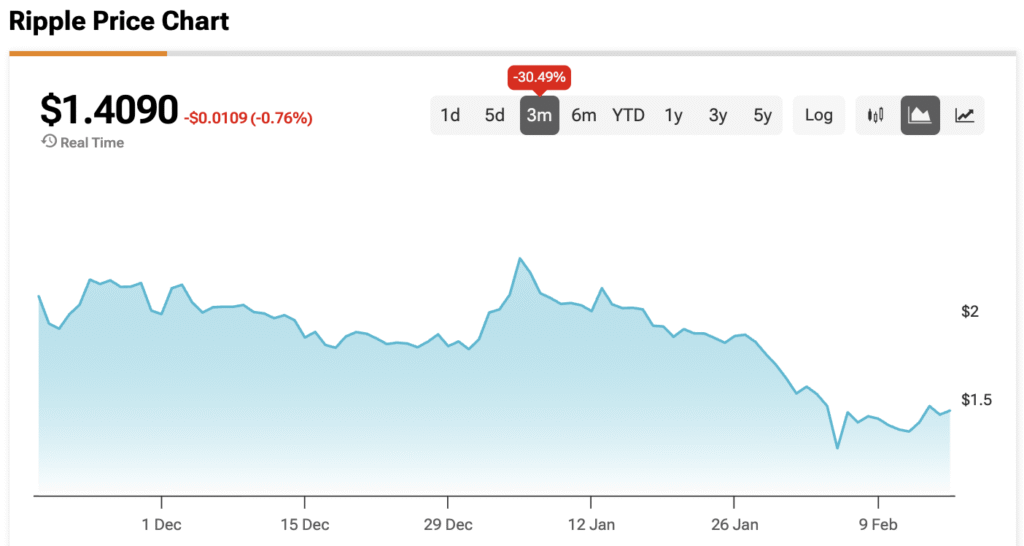
Task: Switch chart to 1y range
Action: pos(673,115)
